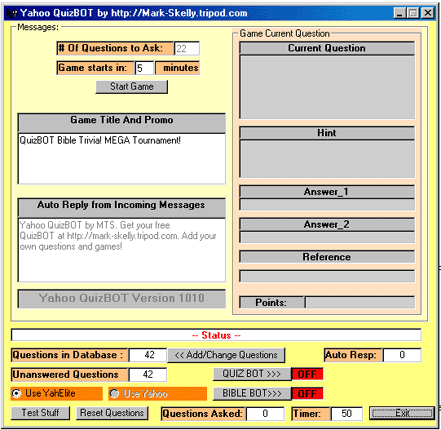Image resolution: width=441 pixels, height=430 pixels.
Task: Click the Reference display field
Action: (x=327, y=276)
